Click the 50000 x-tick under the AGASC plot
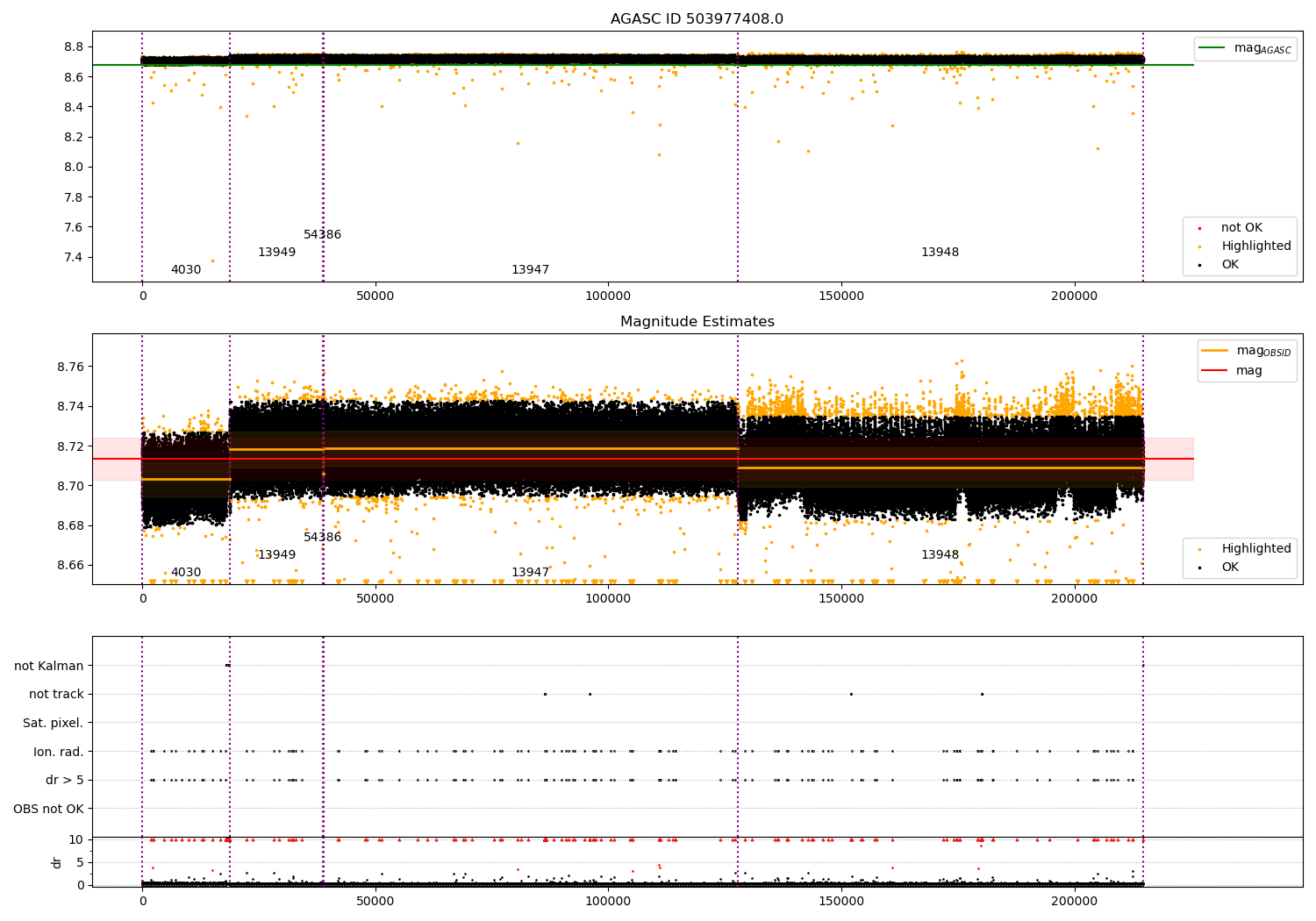Viewport: 1316px width, 921px height. pyautogui.click(x=375, y=296)
